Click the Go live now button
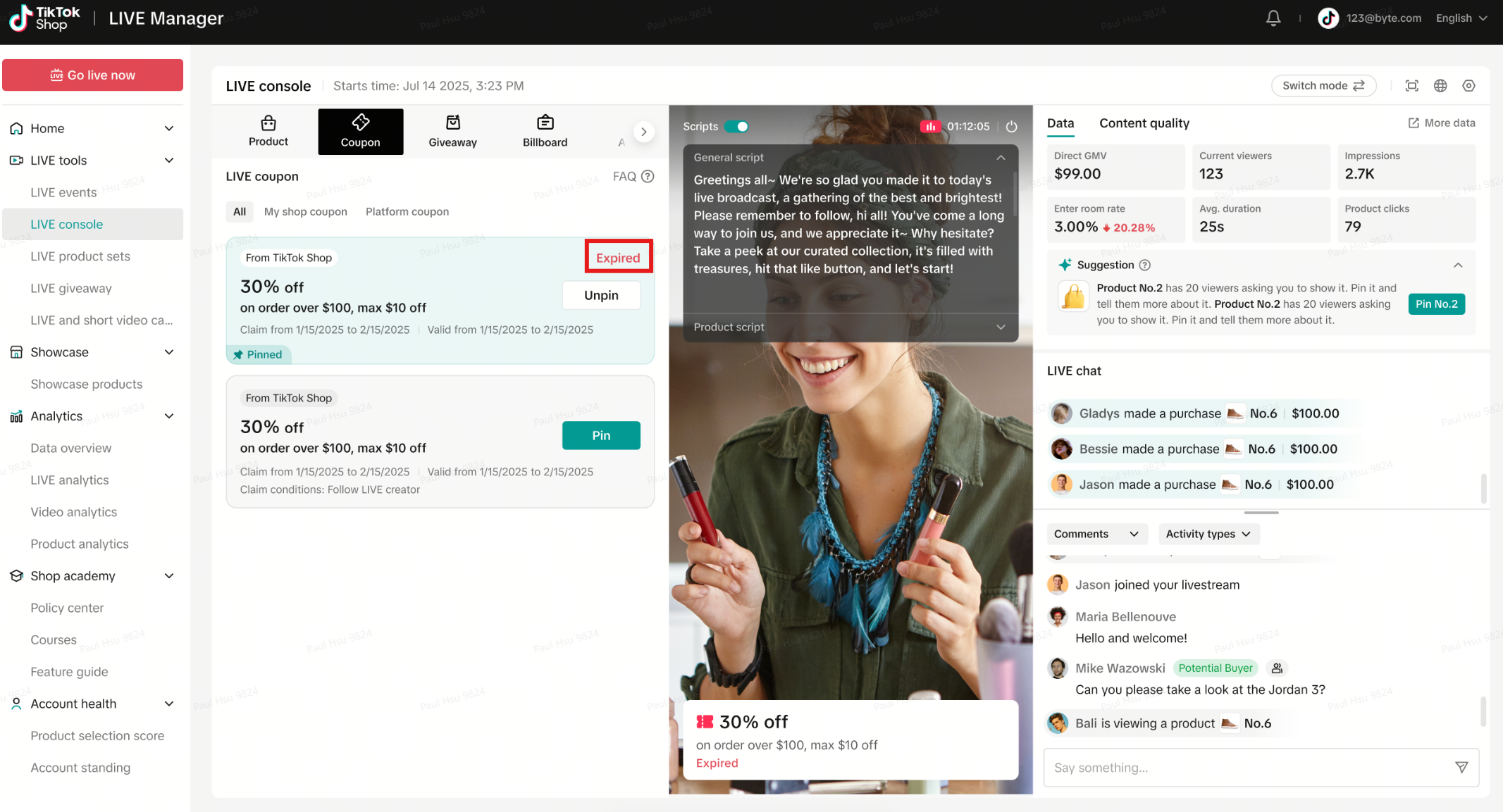1503x812 pixels. pos(92,75)
